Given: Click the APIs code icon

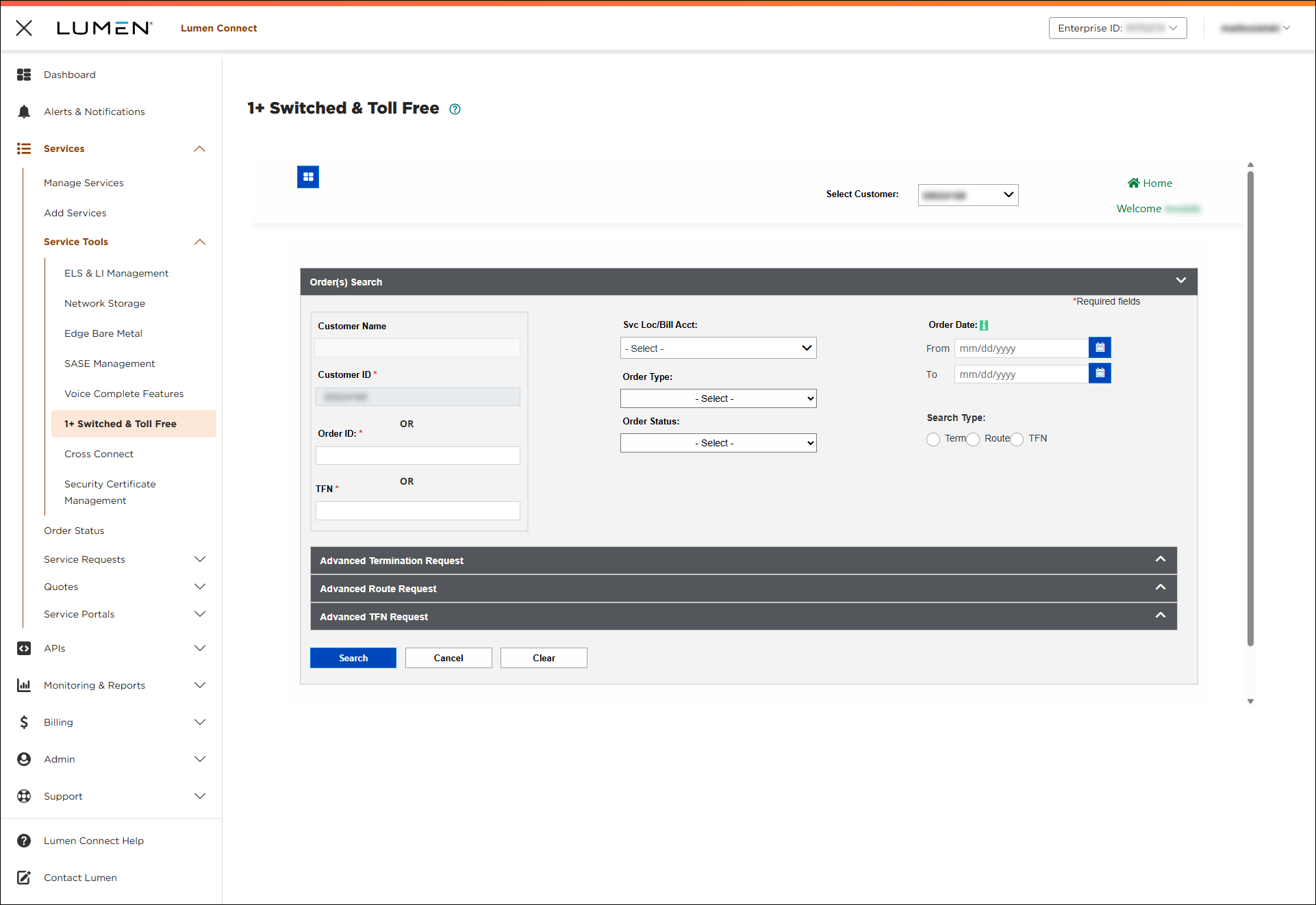Looking at the screenshot, I should [x=24, y=648].
